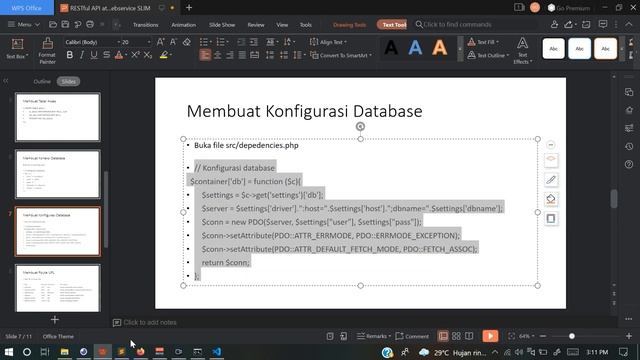Expand the Menu dropdown

[x=24, y=24]
